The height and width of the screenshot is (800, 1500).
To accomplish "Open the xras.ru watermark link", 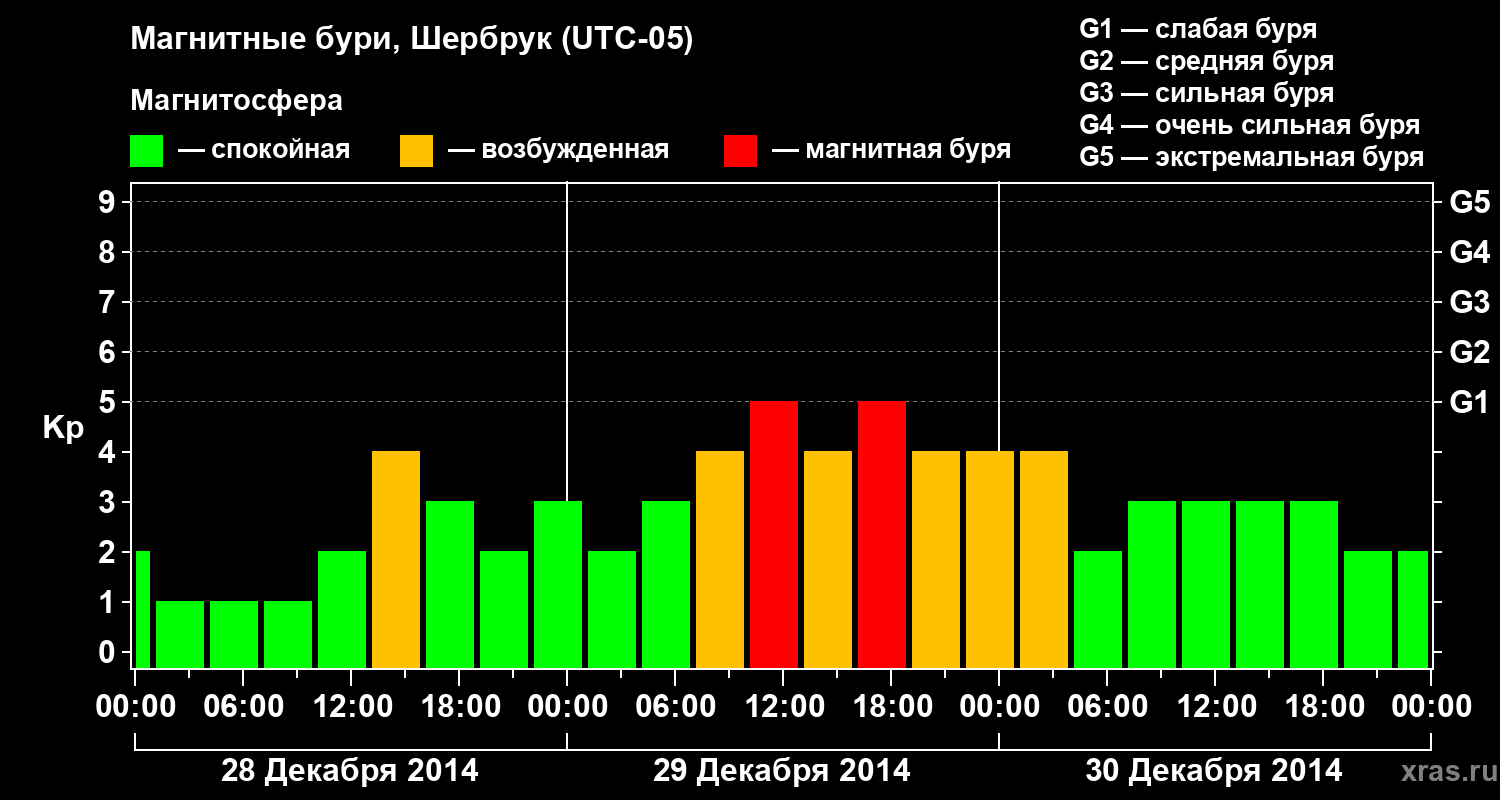I will click(x=1444, y=772).
